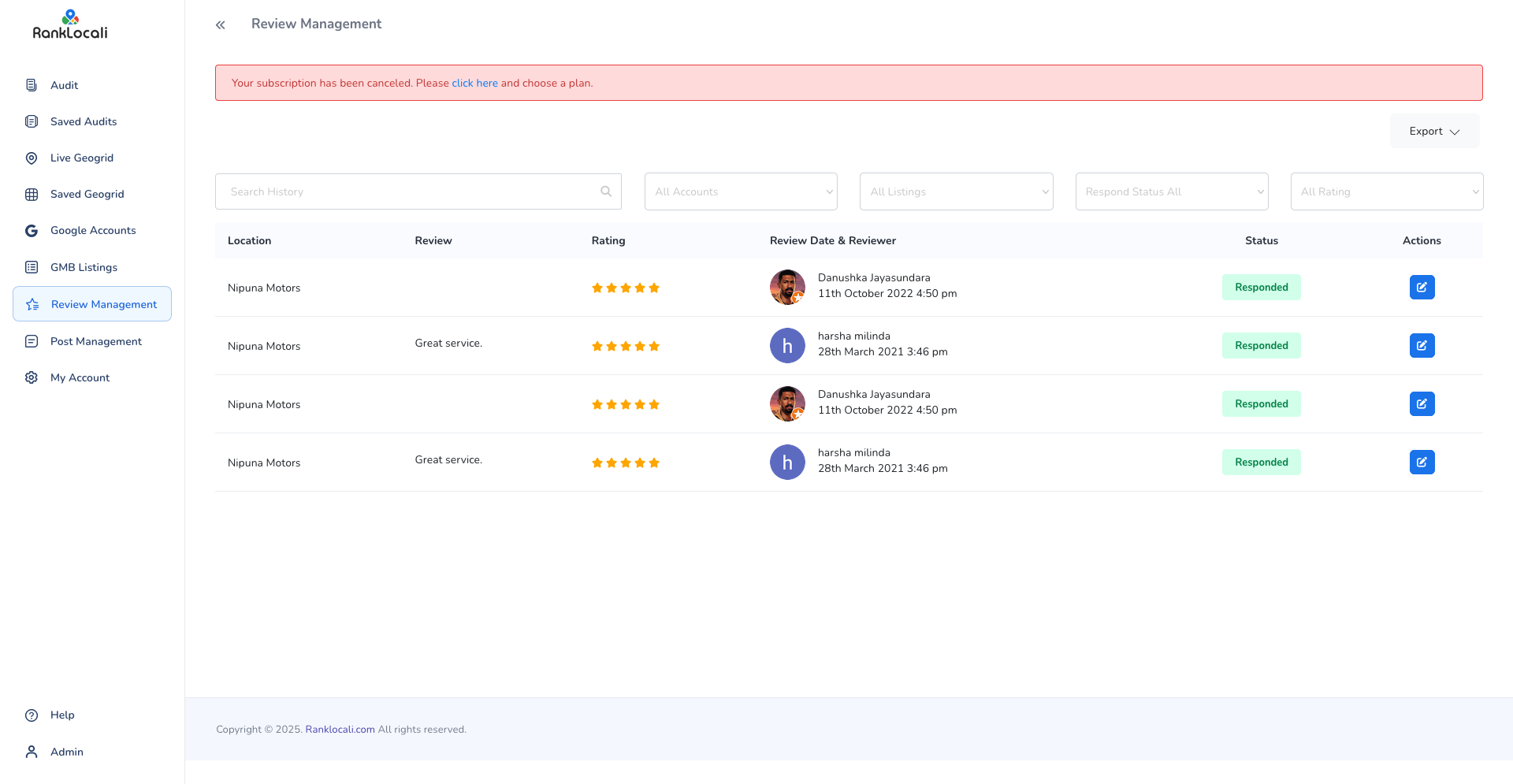Click harsha milinda's profile avatar
1513x784 pixels.
click(x=786, y=345)
